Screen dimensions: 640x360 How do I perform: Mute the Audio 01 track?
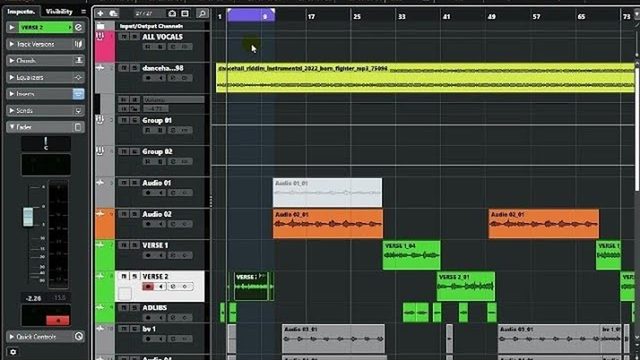124,183
